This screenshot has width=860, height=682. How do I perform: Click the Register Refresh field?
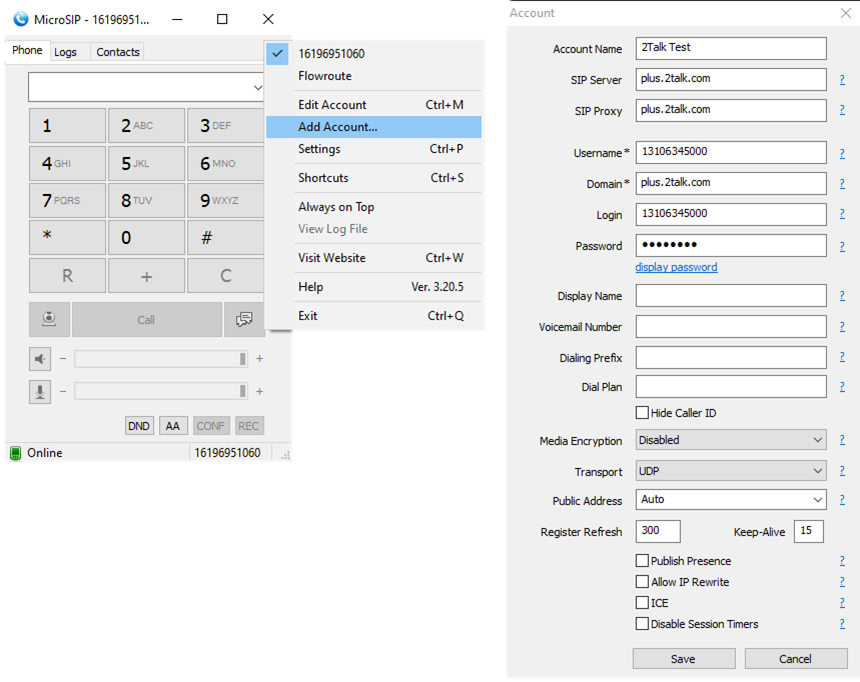click(x=658, y=531)
